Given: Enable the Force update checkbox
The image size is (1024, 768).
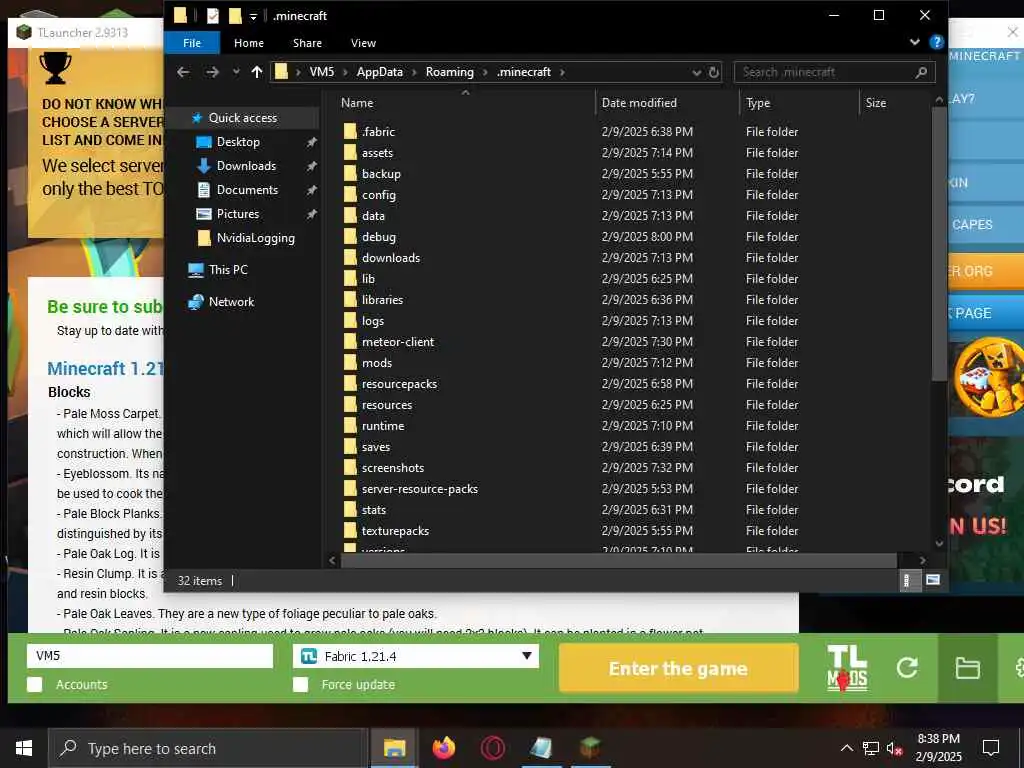Looking at the screenshot, I should tap(300, 684).
